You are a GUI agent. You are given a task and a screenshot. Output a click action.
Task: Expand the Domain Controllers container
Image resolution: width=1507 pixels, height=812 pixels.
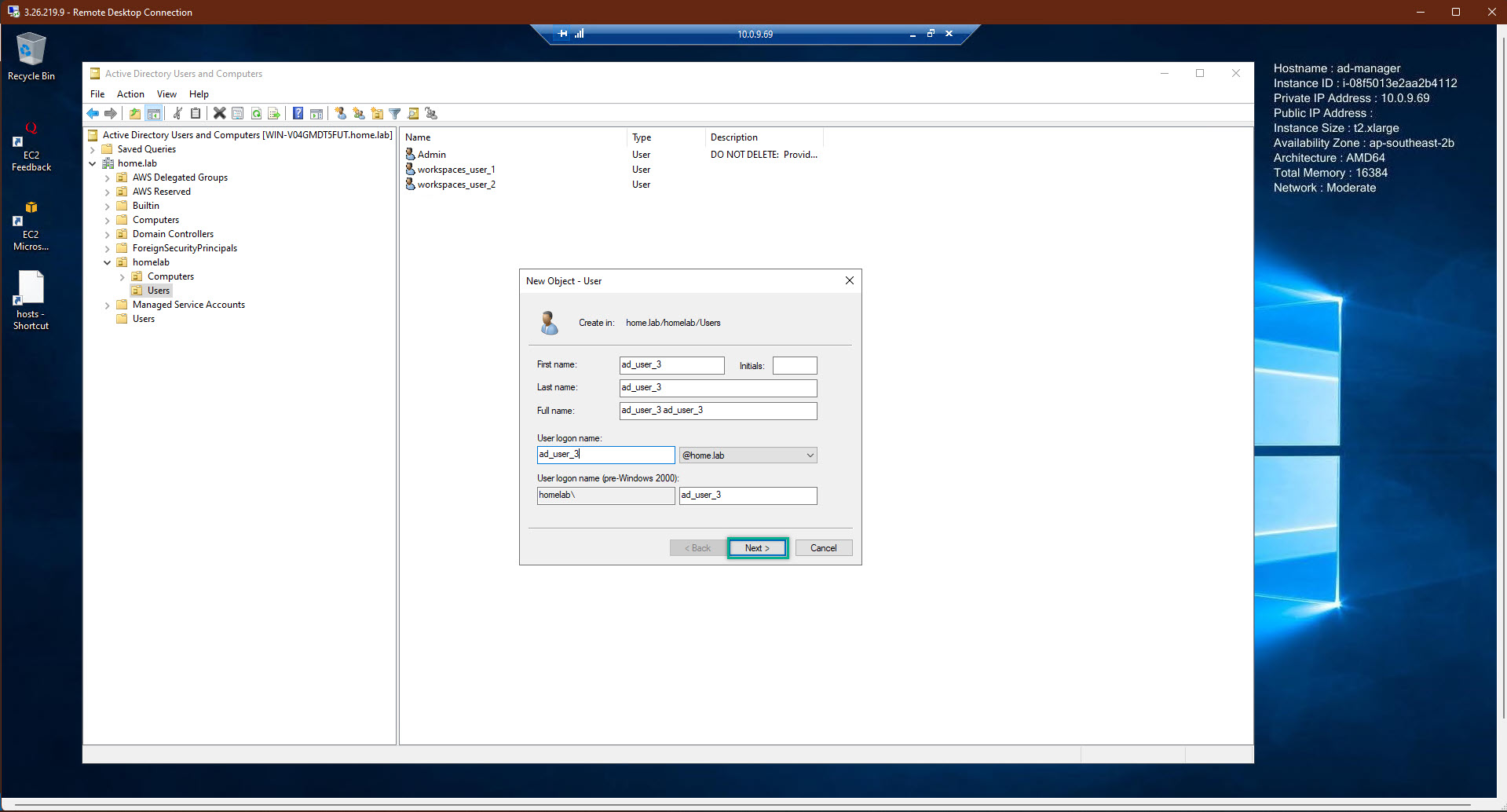click(x=108, y=234)
